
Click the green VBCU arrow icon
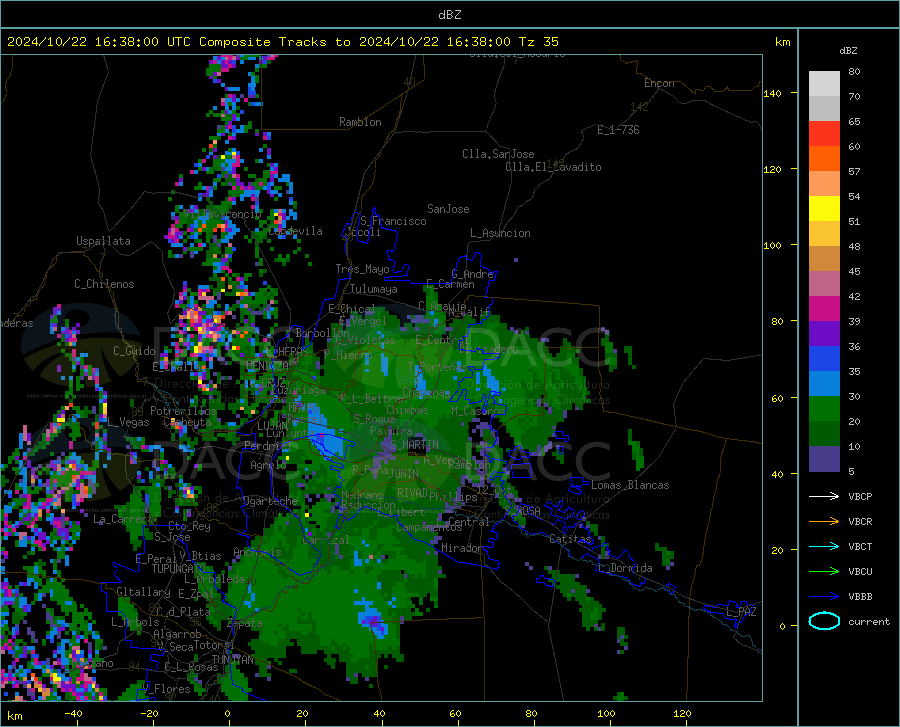tap(824, 571)
